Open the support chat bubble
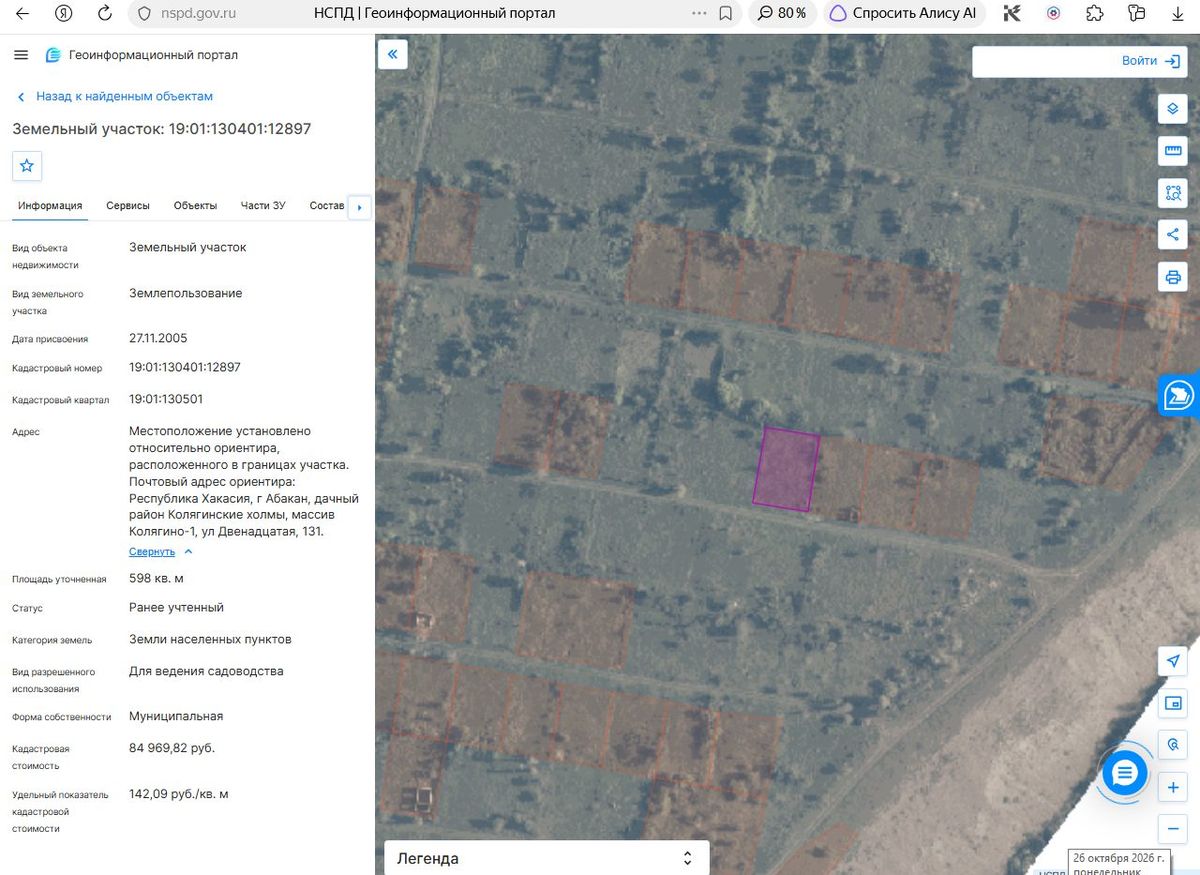 coord(1125,773)
